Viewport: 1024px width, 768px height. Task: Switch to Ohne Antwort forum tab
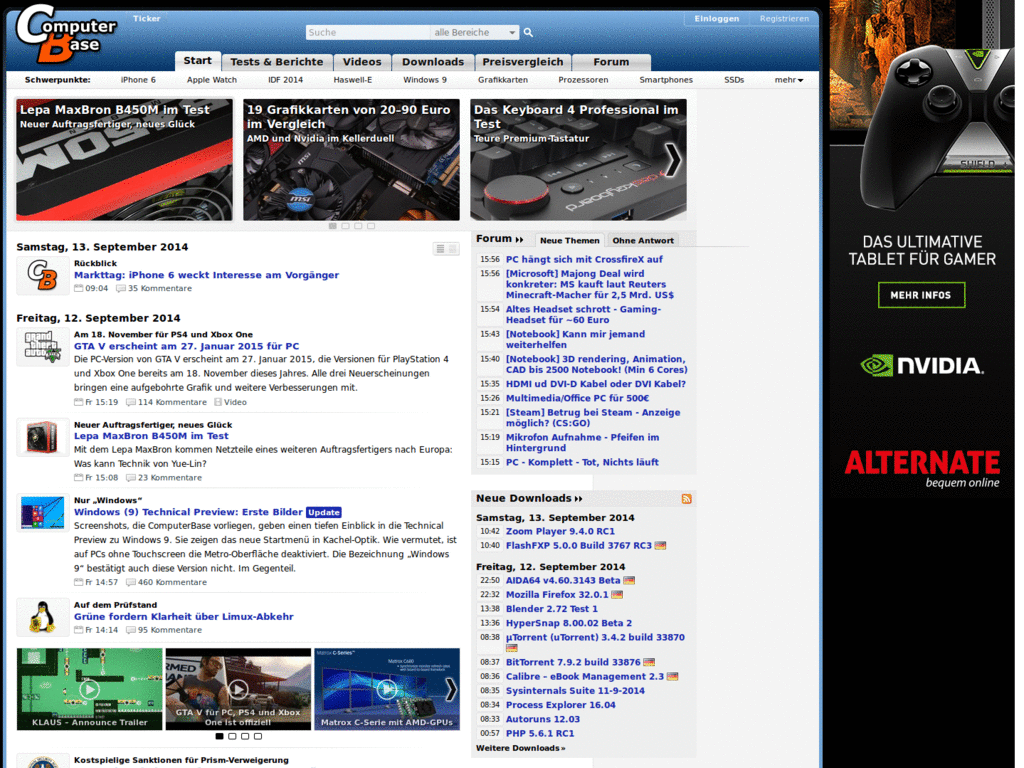coord(643,240)
